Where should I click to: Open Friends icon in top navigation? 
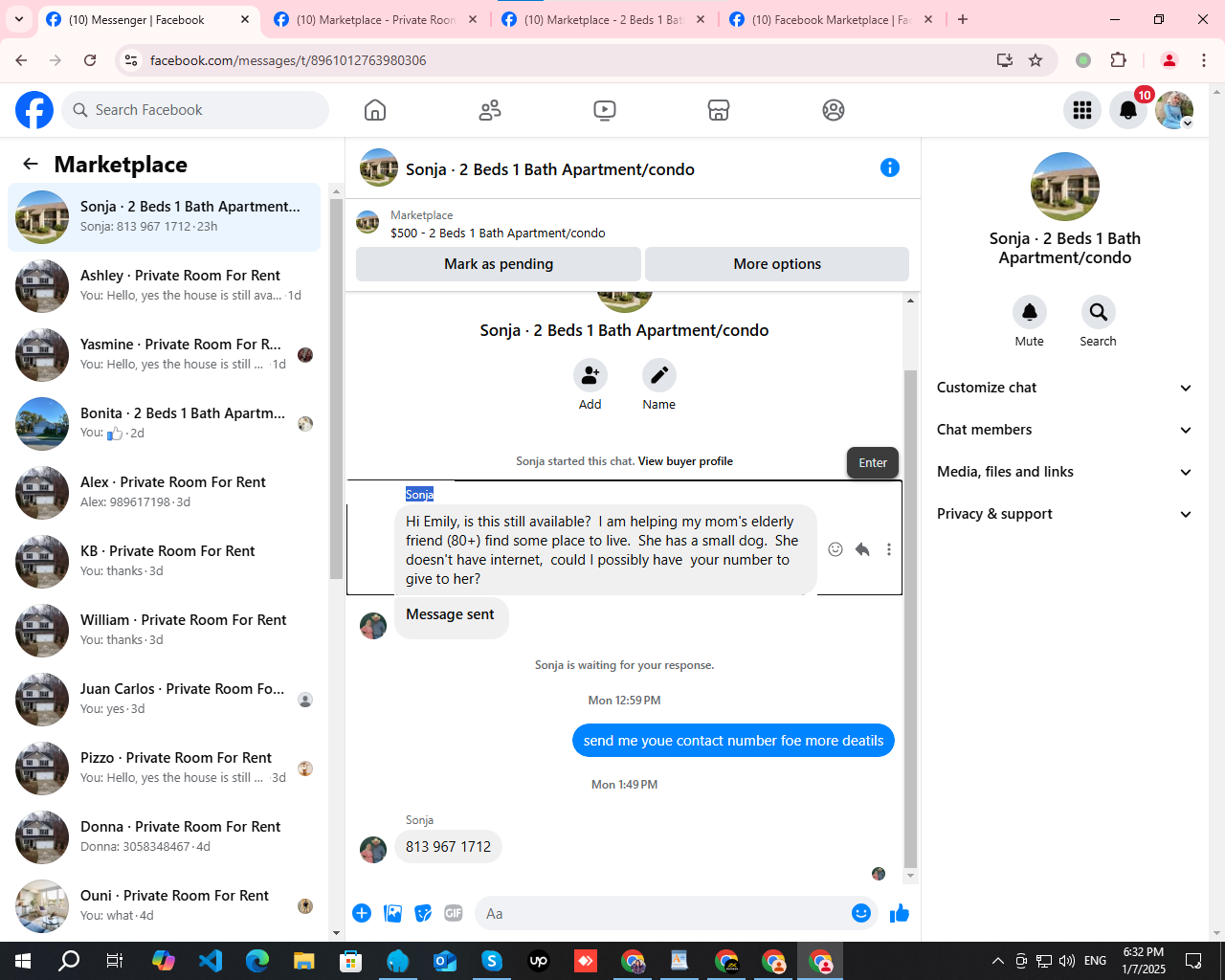pos(490,110)
